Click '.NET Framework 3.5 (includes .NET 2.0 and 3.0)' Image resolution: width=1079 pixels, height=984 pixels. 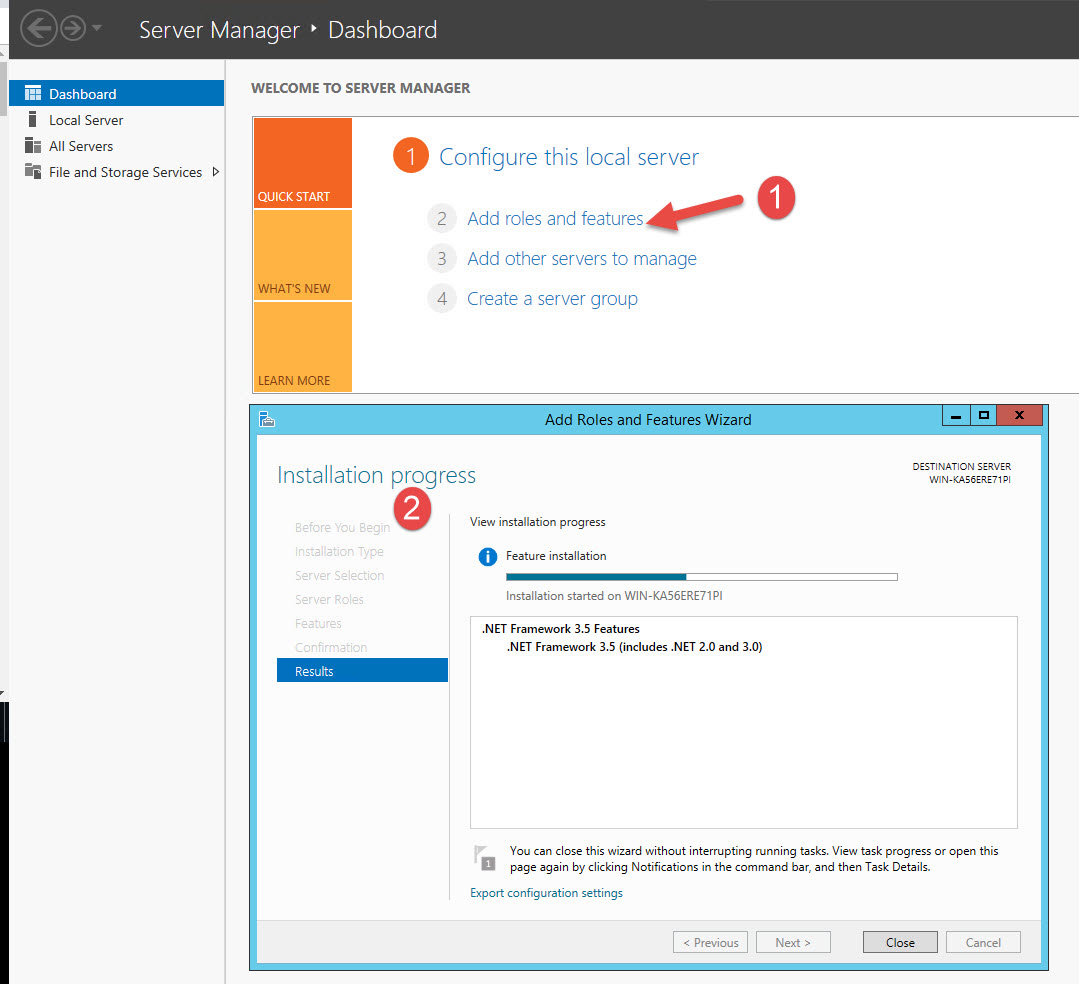coord(634,647)
